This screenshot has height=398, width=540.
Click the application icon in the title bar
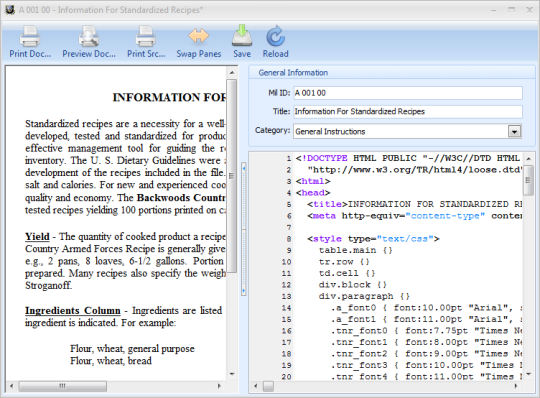pyautogui.click(x=10, y=10)
